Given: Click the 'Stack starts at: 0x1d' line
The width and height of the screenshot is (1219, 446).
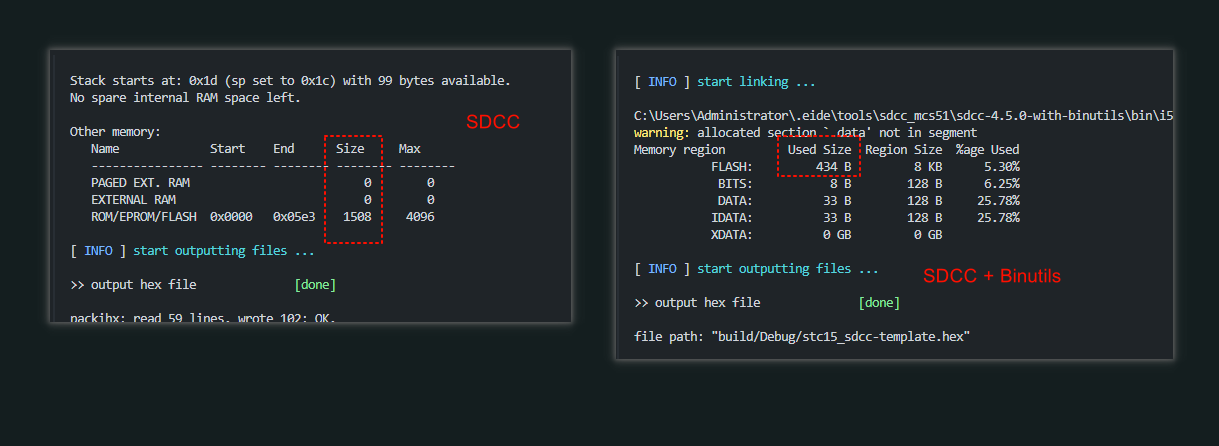Looking at the screenshot, I should coord(290,80).
